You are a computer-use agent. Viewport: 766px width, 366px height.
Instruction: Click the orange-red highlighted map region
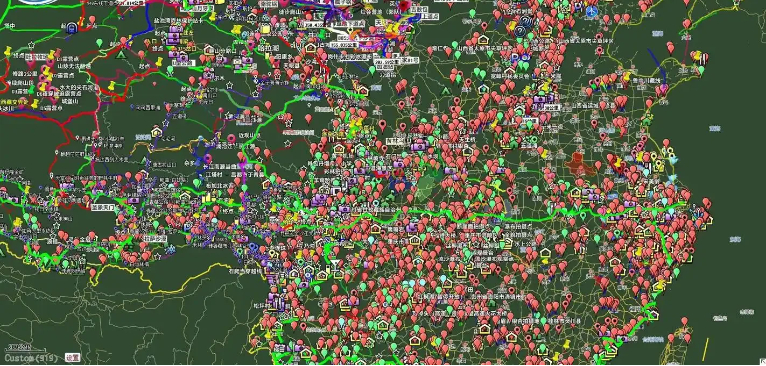pyautogui.click(x=580, y=166)
